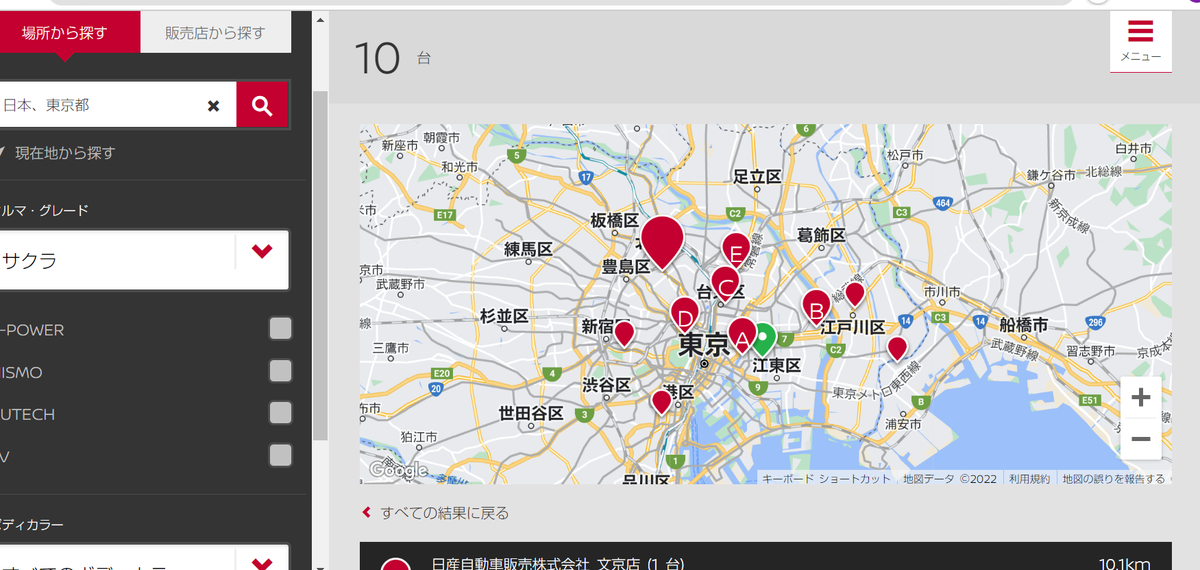Image resolution: width=1200 pixels, height=570 pixels.
Task: Select the red pin near 港区
Action: pos(661,402)
